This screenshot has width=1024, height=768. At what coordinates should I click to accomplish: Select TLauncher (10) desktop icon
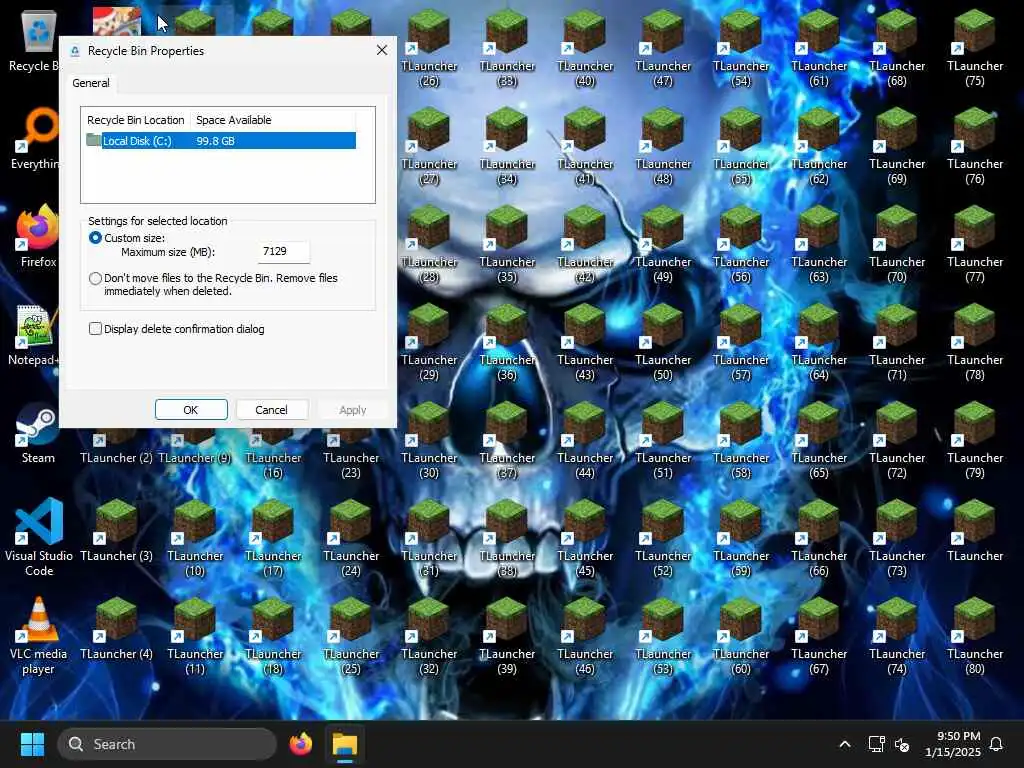195,537
